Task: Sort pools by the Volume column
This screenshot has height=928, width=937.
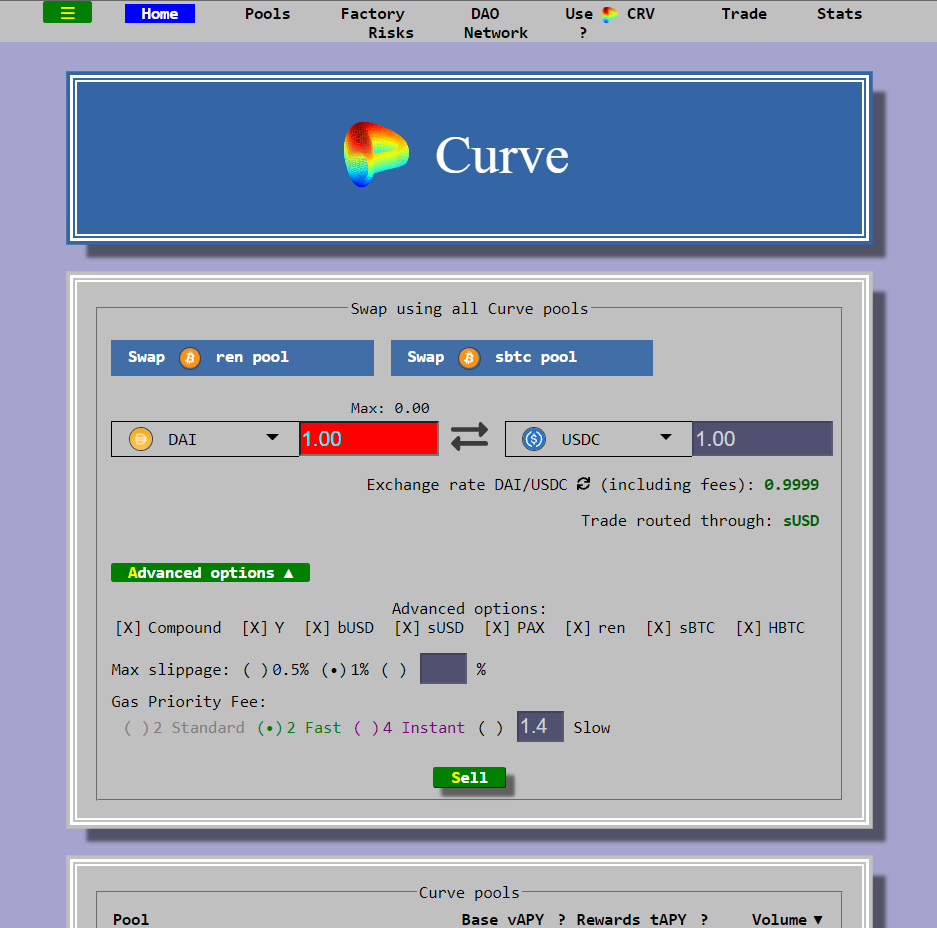Action: point(787,919)
